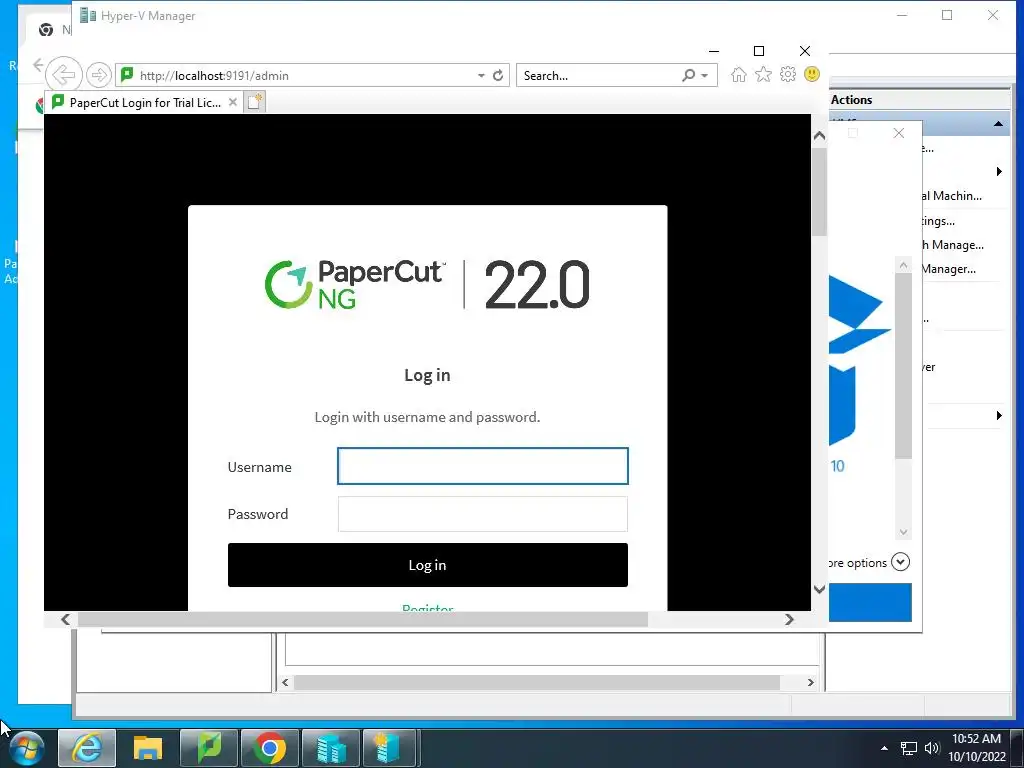The image size is (1024, 768).
Task: Expand first Actions submenu arrow
Action: tap(999, 172)
